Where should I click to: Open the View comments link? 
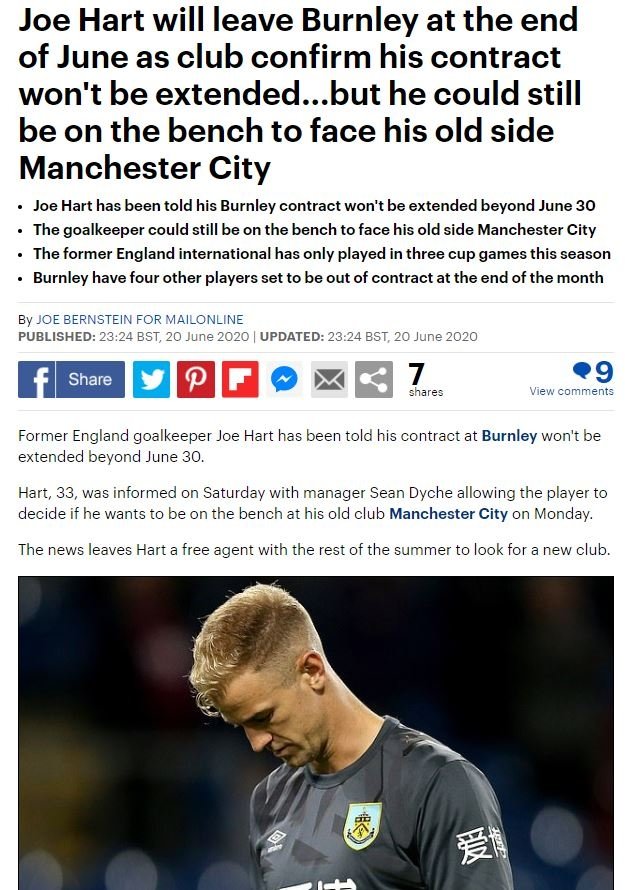(x=571, y=391)
